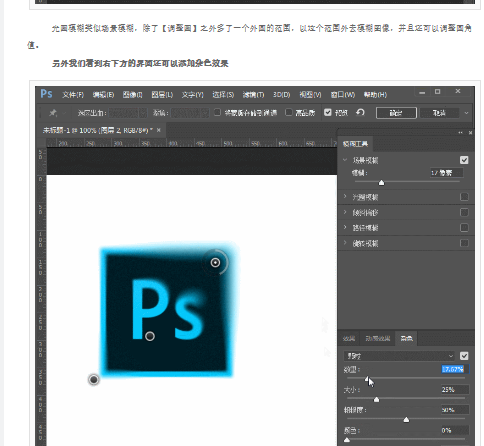Click the noise 大小 size slider handle
The width and height of the screenshot is (484, 446).
click(x=376, y=399)
